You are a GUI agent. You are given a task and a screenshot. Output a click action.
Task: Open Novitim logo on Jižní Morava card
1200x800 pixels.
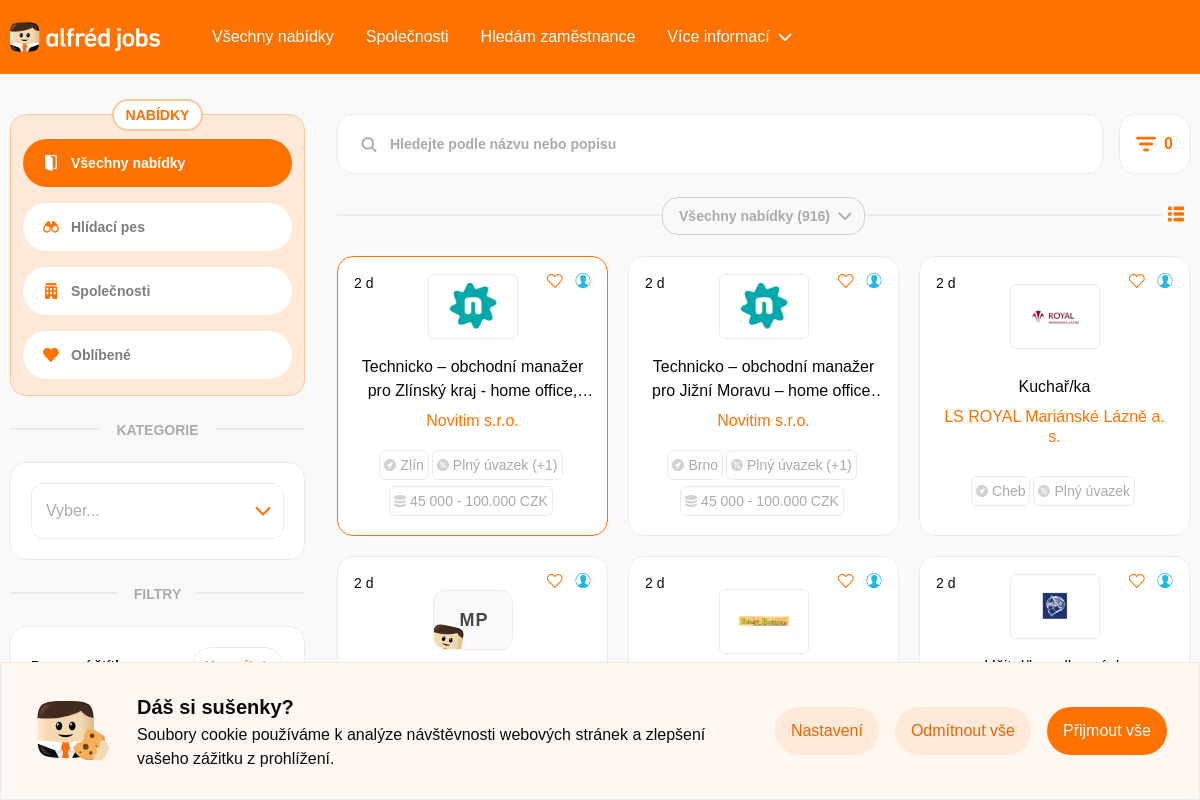[764, 306]
